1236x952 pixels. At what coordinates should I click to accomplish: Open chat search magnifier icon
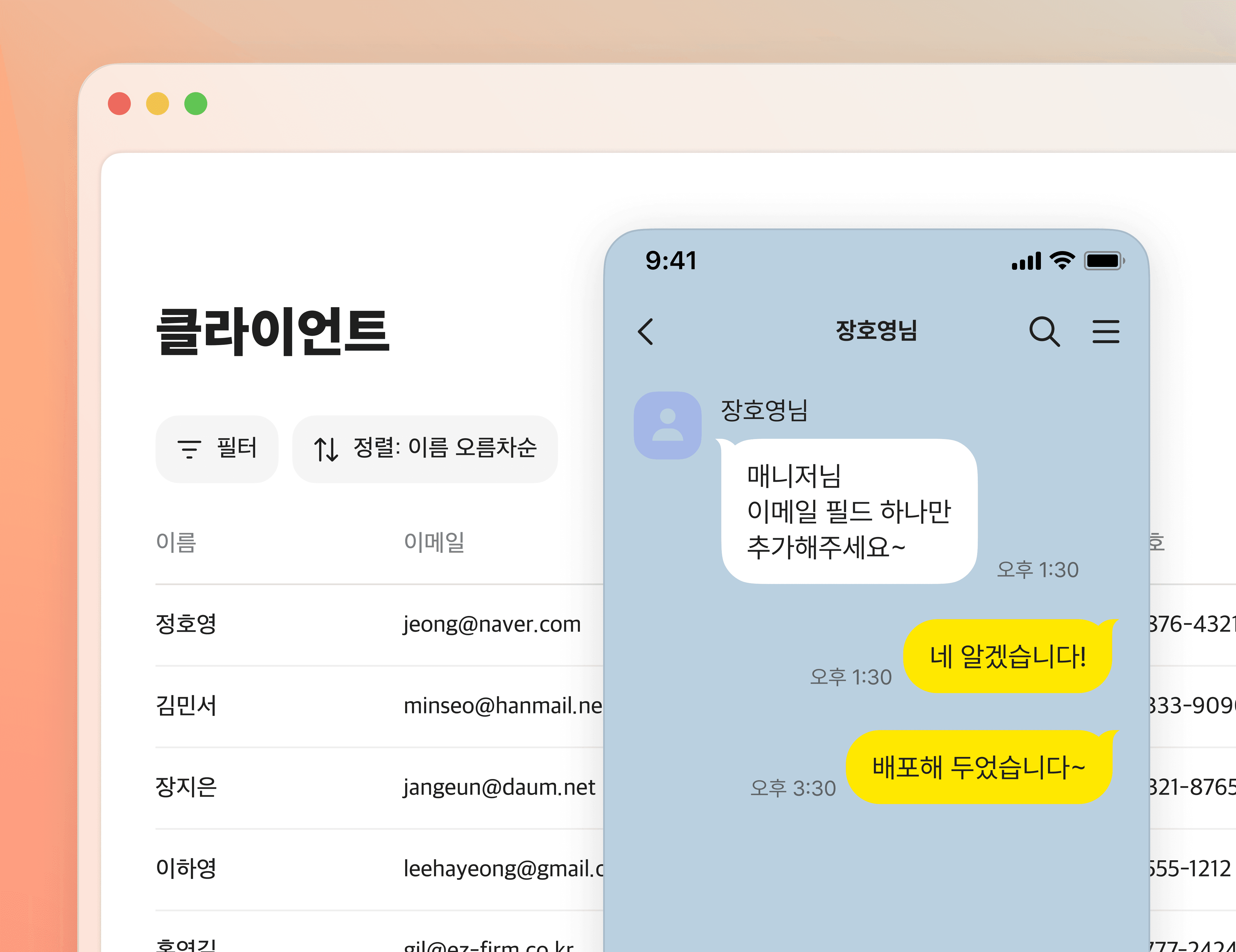(1043, 331)
